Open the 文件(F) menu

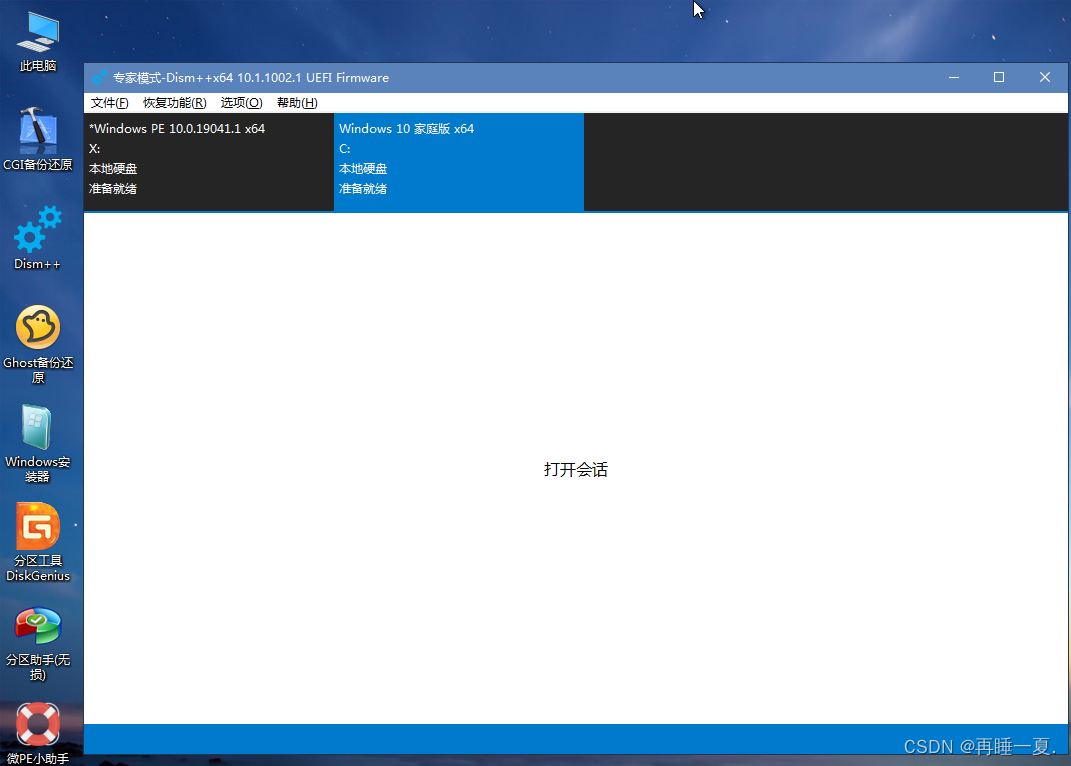(x=109, y=102)
